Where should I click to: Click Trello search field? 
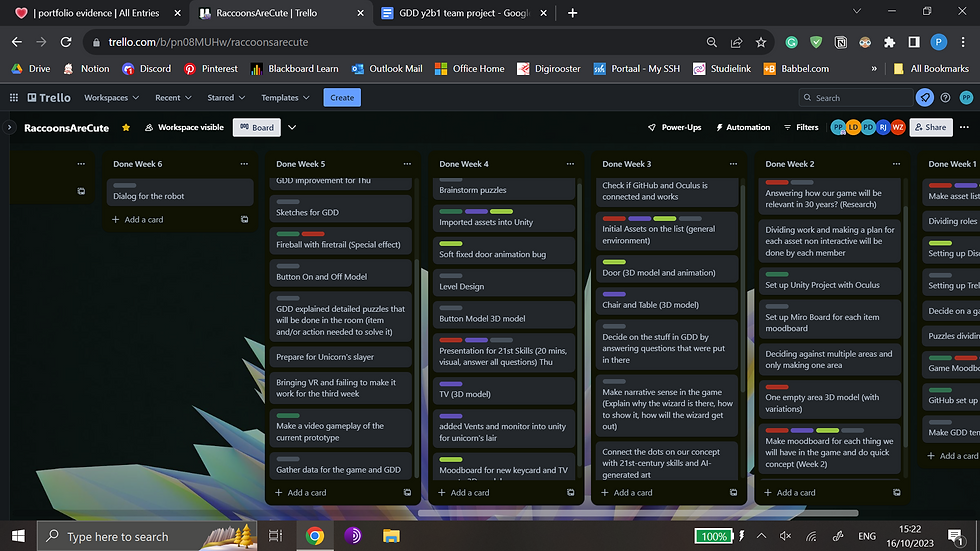[x=856, y=97]
